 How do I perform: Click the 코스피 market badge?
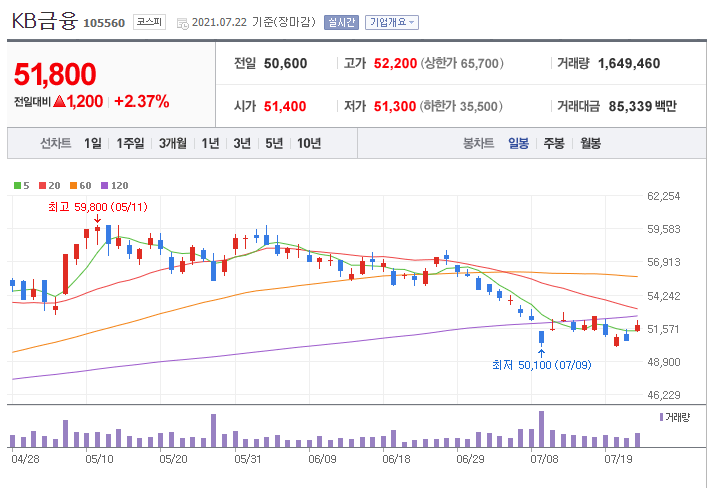coord(149,22)
